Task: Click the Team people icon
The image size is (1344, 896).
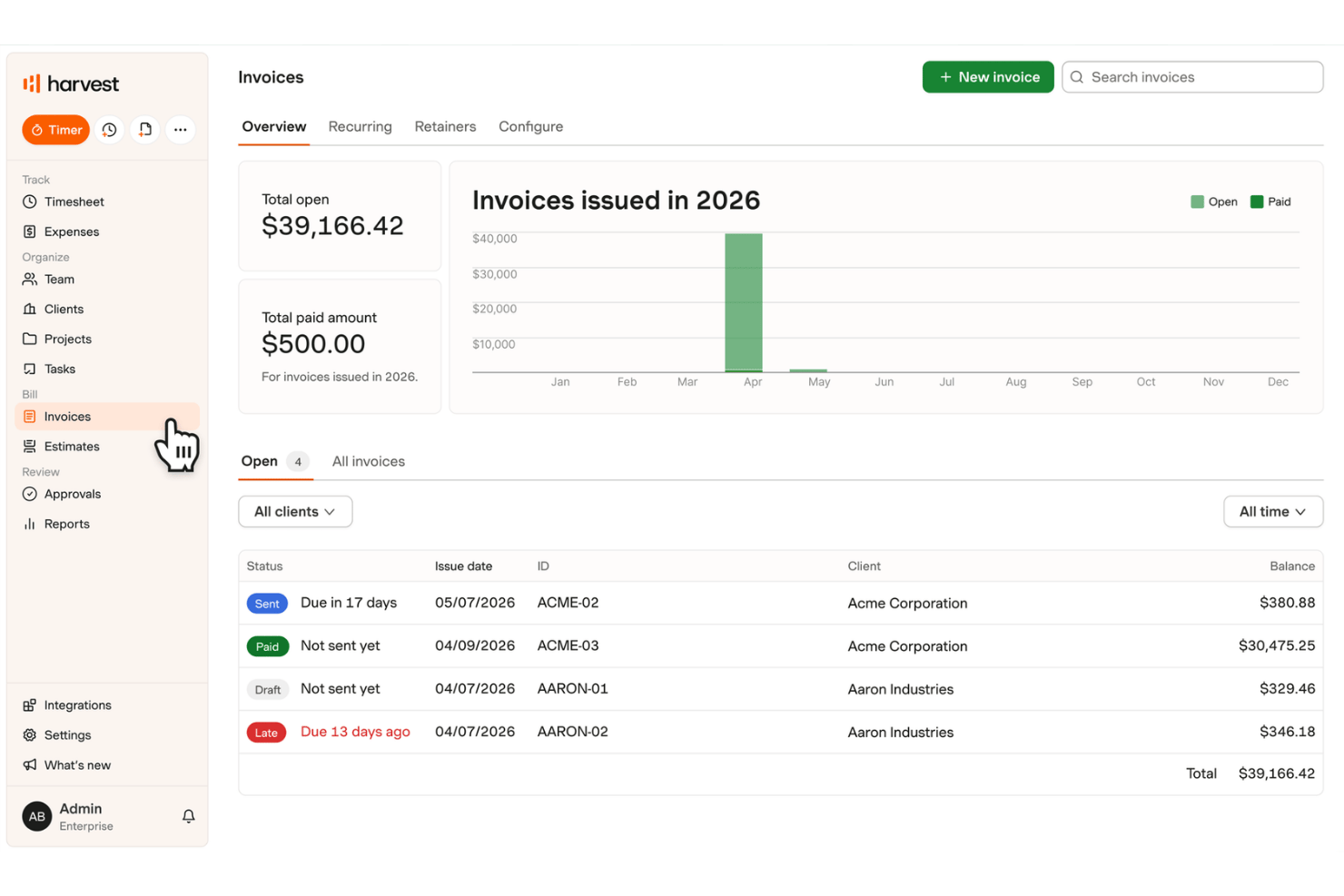Action: coord(30,279)
